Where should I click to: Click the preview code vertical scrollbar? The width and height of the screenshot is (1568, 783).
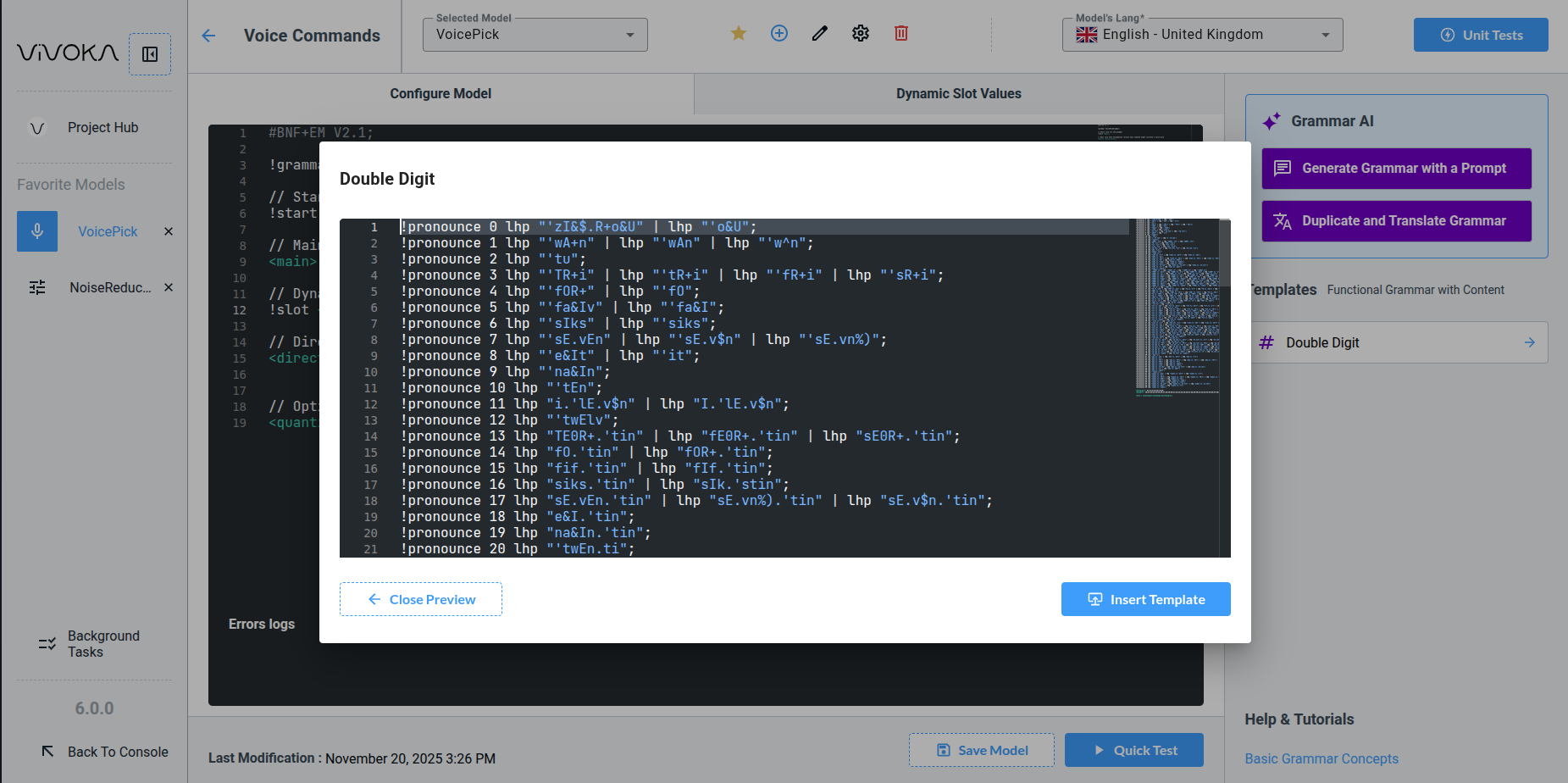pyautogui.click(x=1224, y=254)
